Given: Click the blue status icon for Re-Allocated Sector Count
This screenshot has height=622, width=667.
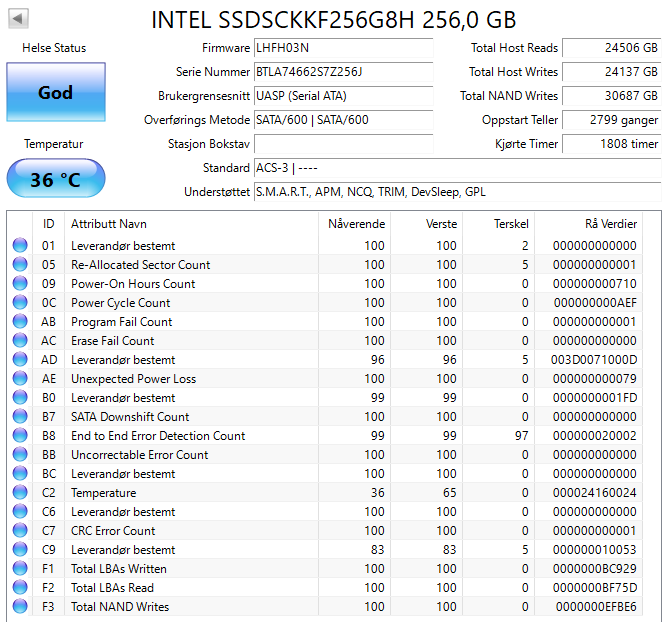Looking at the screenshot, I should pos(20,265).
